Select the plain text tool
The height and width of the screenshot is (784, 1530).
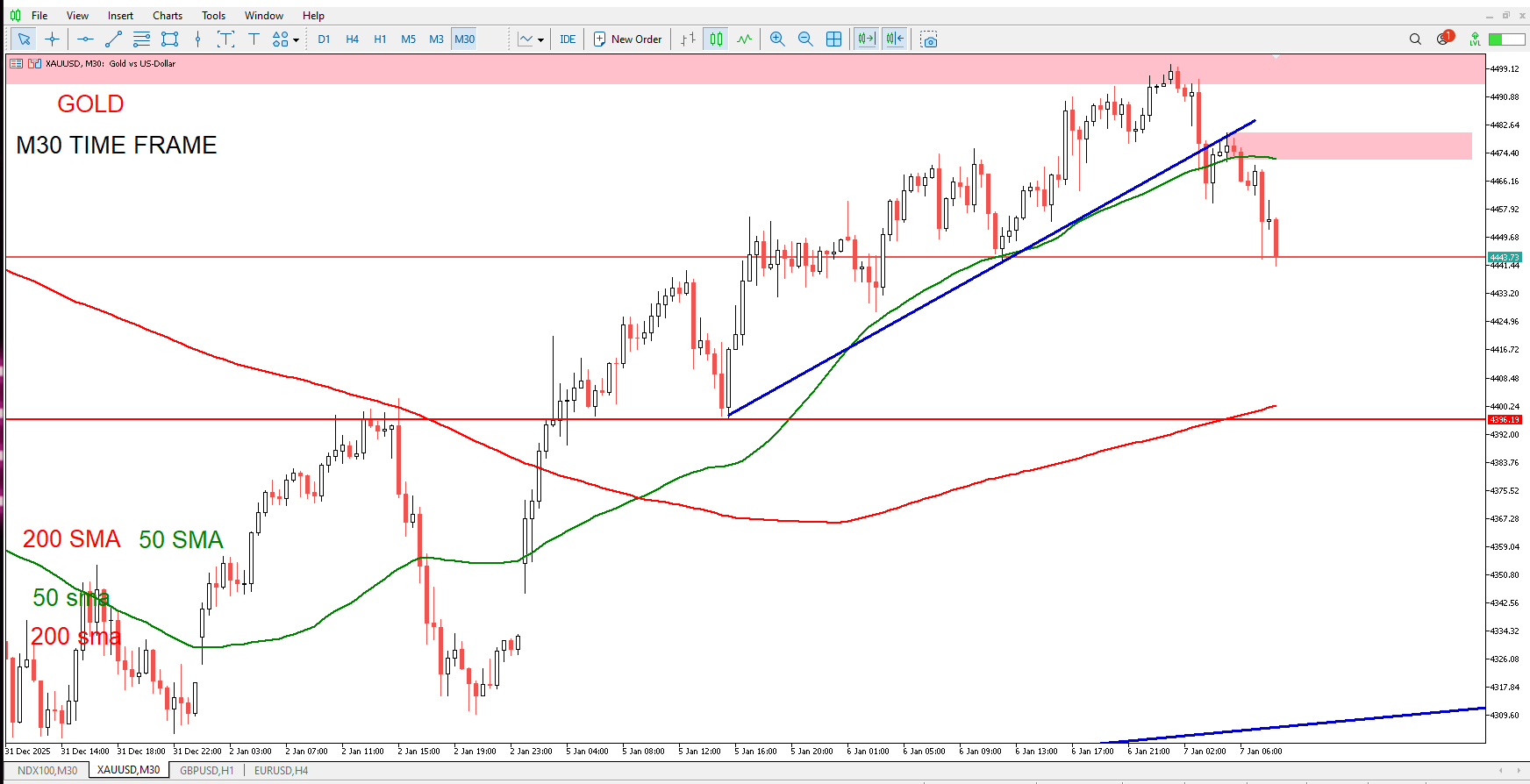(254, 39)
